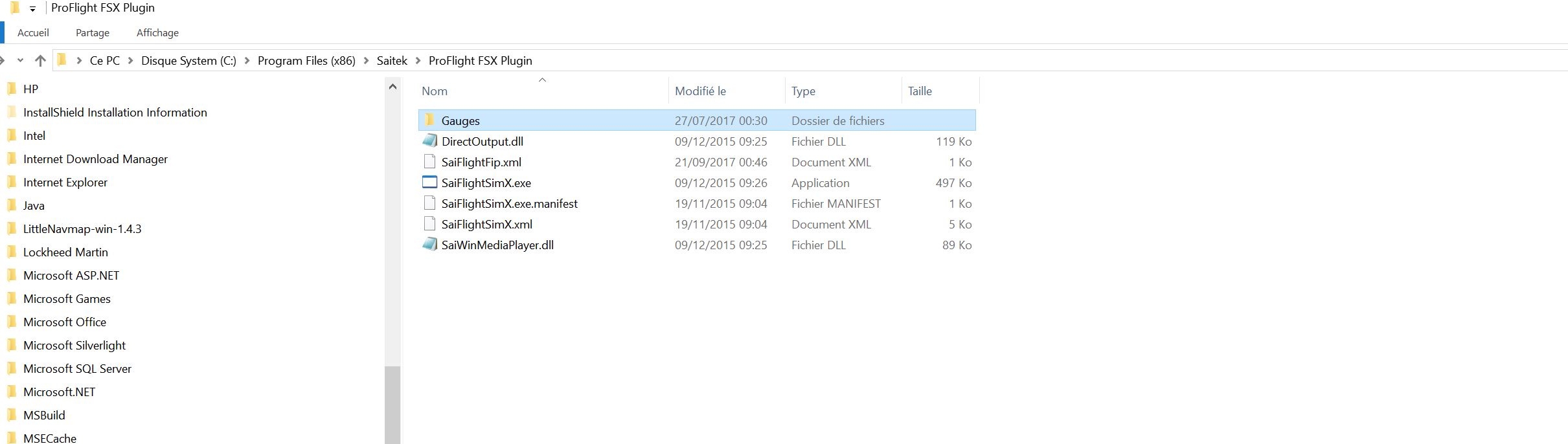Click the 89 Ko size value
This screenshot has width=1568, height=444.
click(x=957, y=245)
